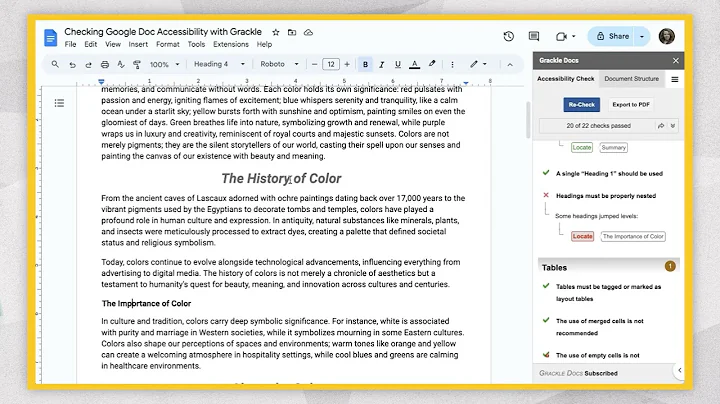Viewport: 720px width, 404px height.
Task: Toggle bold formatting
Action: (x=365, y=65)
